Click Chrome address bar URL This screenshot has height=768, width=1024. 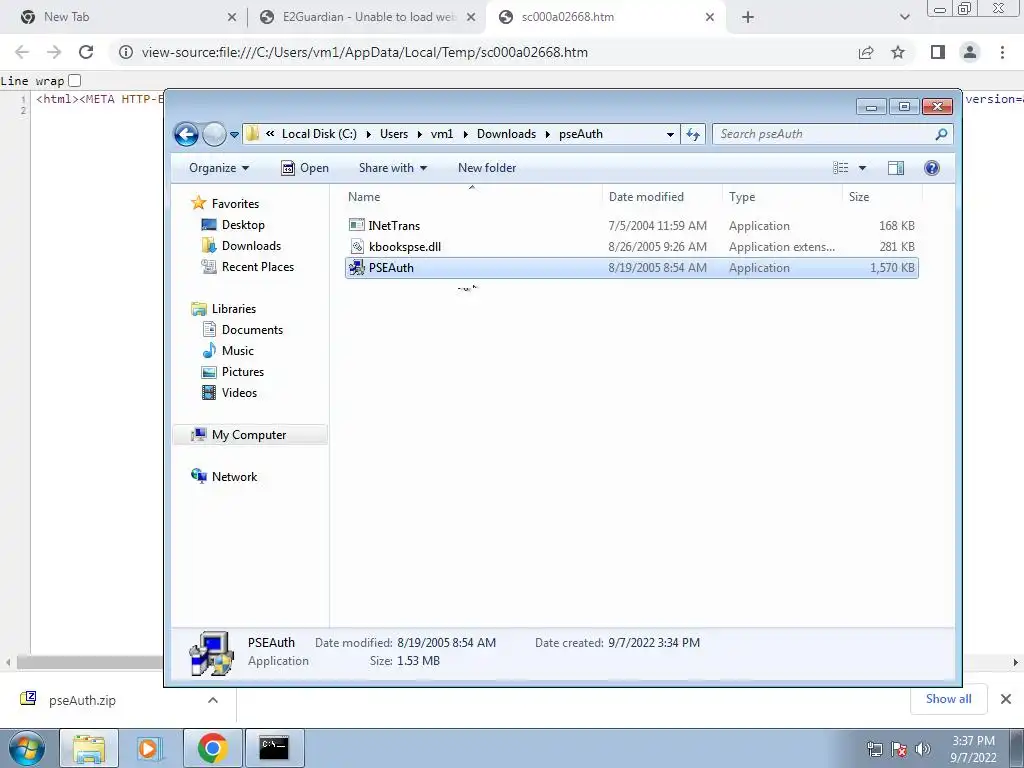[x=364, y=52]
